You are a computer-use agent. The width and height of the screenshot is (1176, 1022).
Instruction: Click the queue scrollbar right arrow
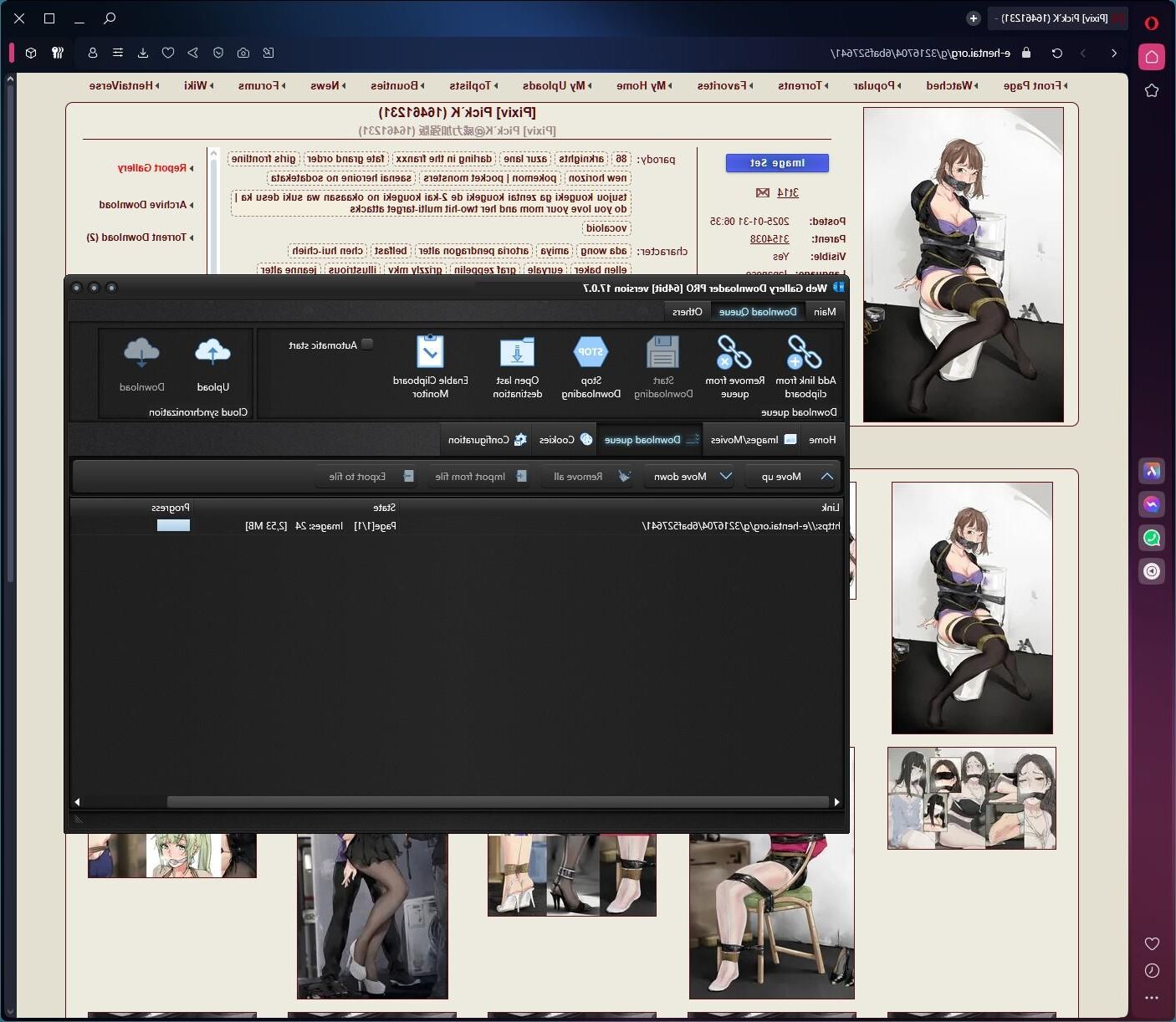point(836,801)
